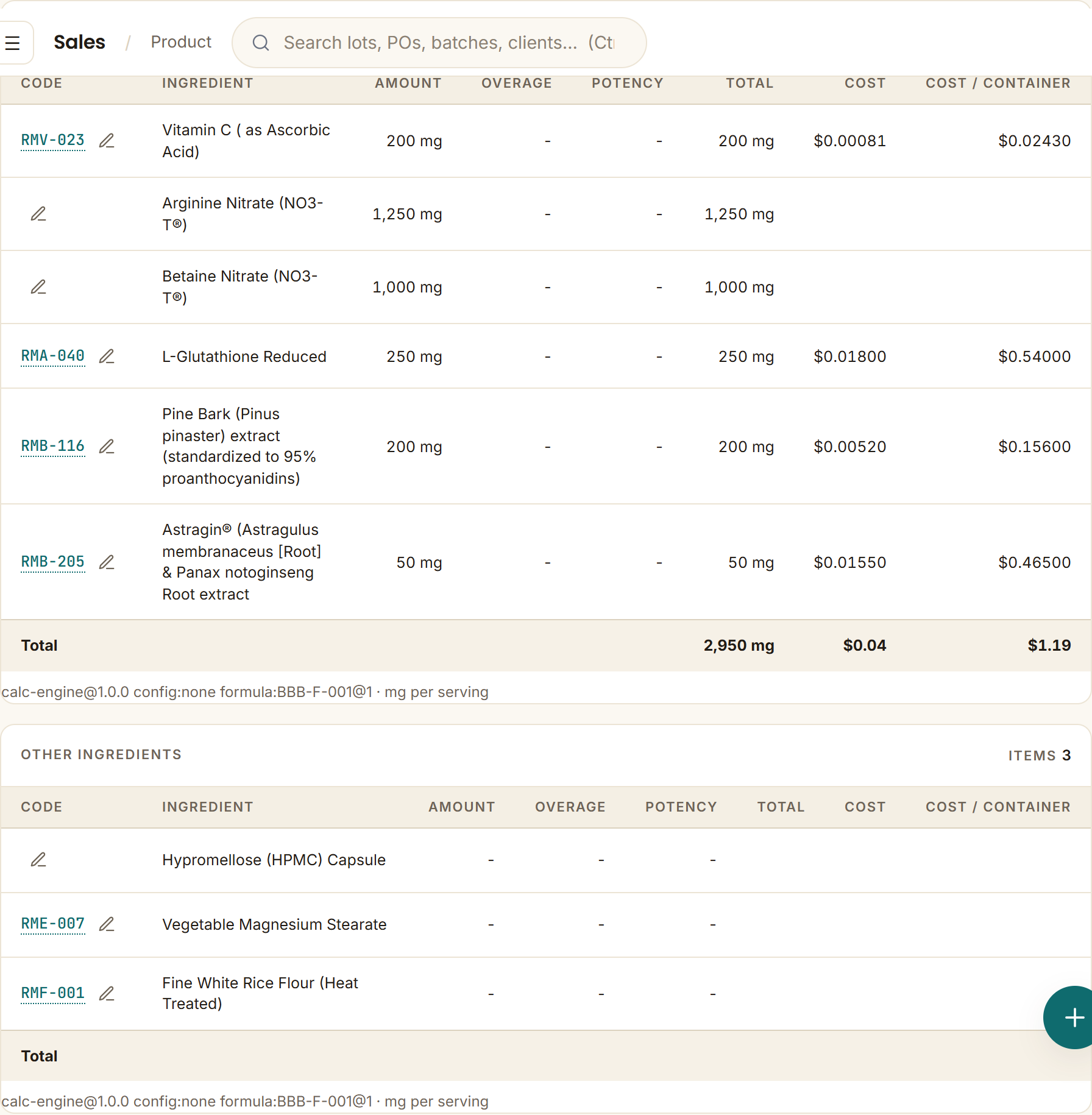This screenshot has height=1115, width=1092.
Task: Select L-Glutathione cost per container $0.54000
Action: [1035, 356]
